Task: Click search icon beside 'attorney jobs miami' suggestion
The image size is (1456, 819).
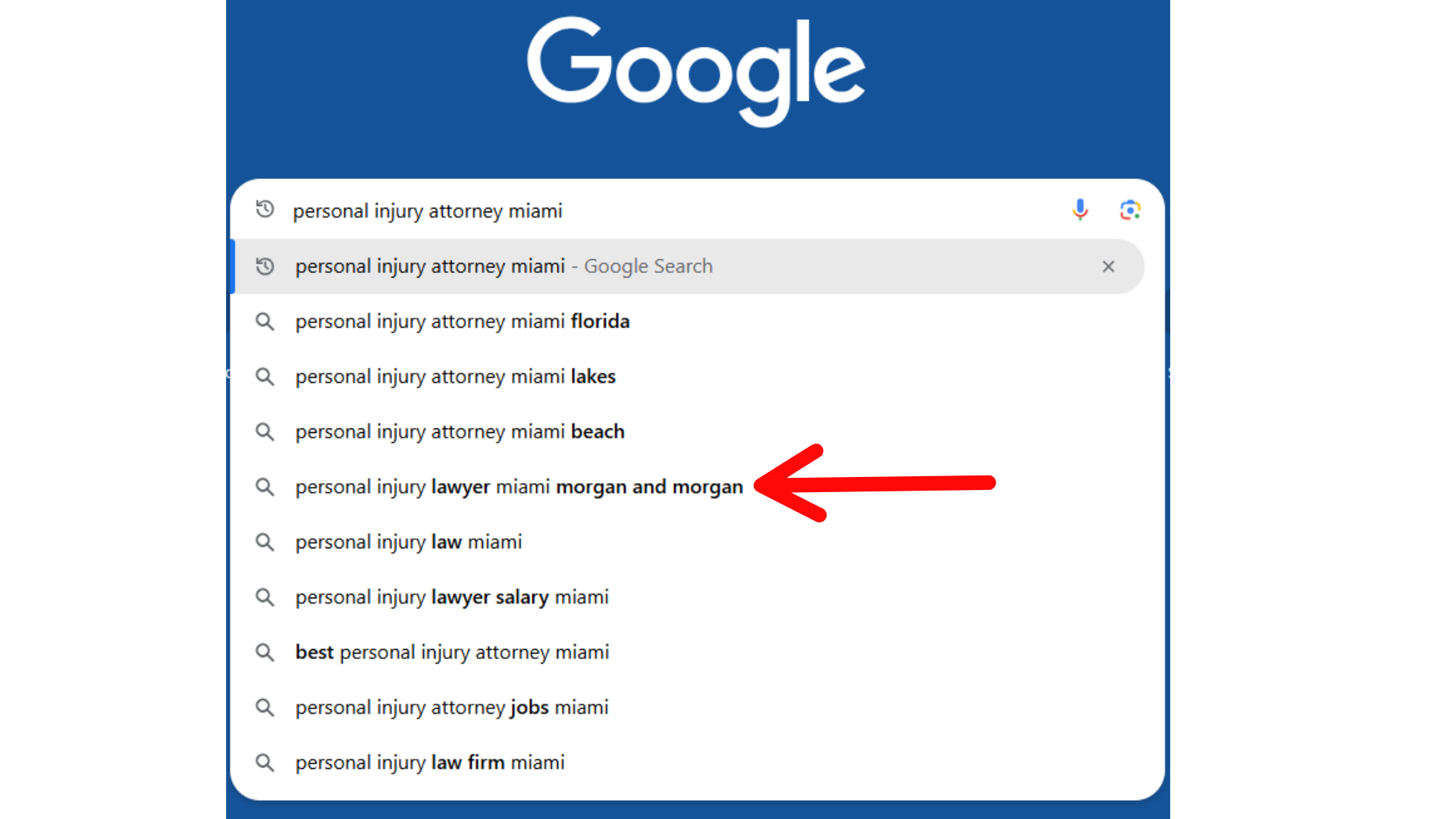Action: [x=265, y=708]
